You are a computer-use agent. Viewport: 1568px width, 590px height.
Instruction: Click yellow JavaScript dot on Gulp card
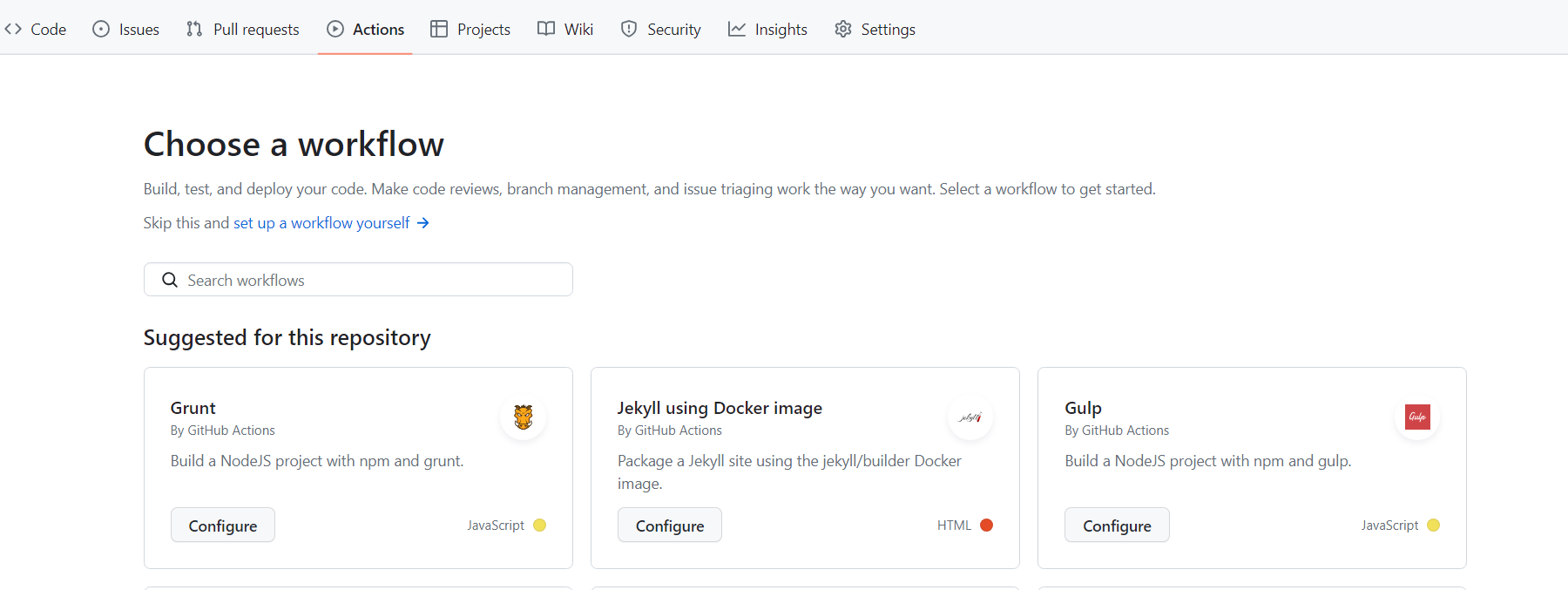[1434, 525]
